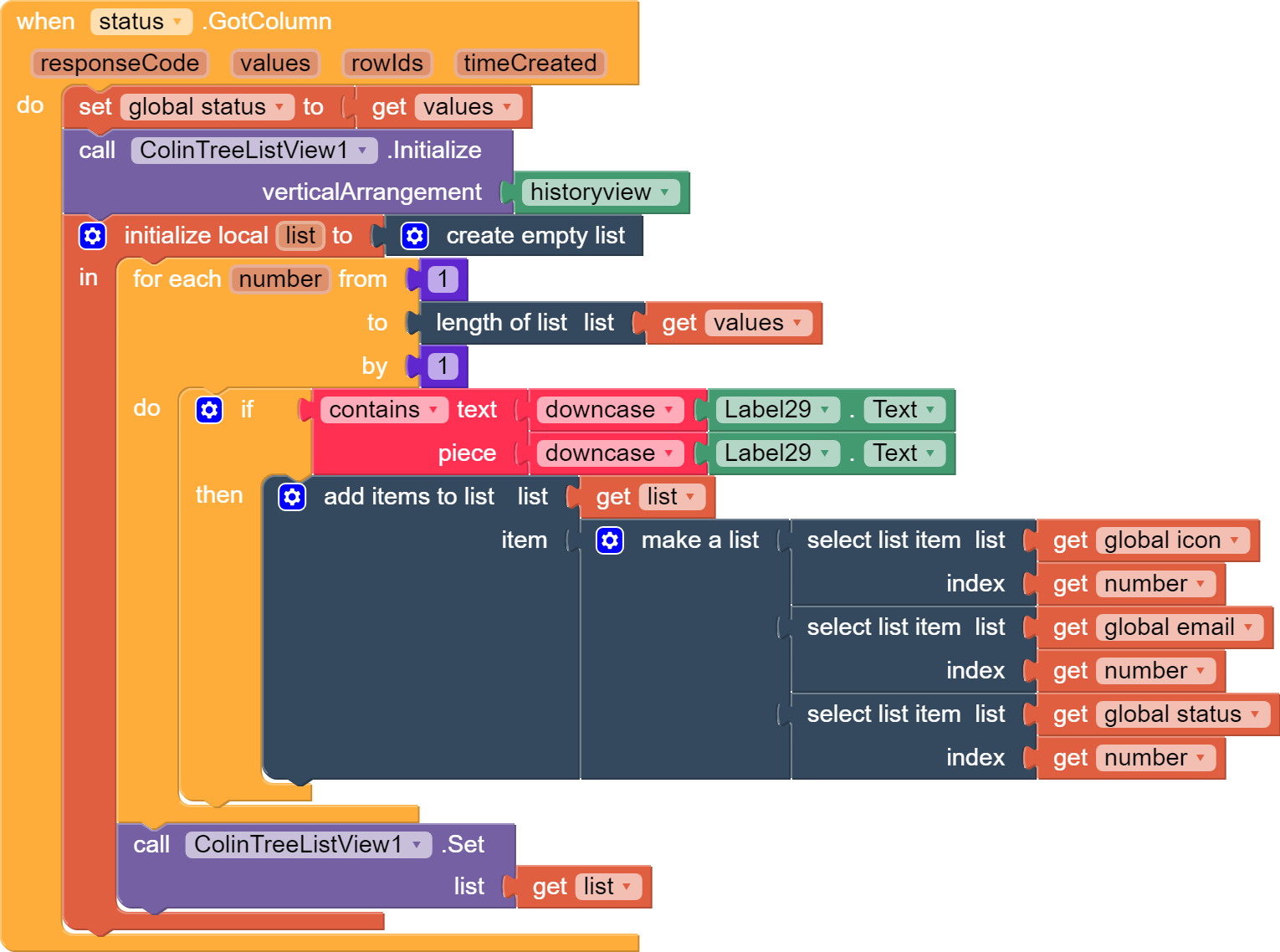Open mutator gear on initialize local list block
Image resolution: width=1280 pixels, height=952 pixels.
coord(93,236)
